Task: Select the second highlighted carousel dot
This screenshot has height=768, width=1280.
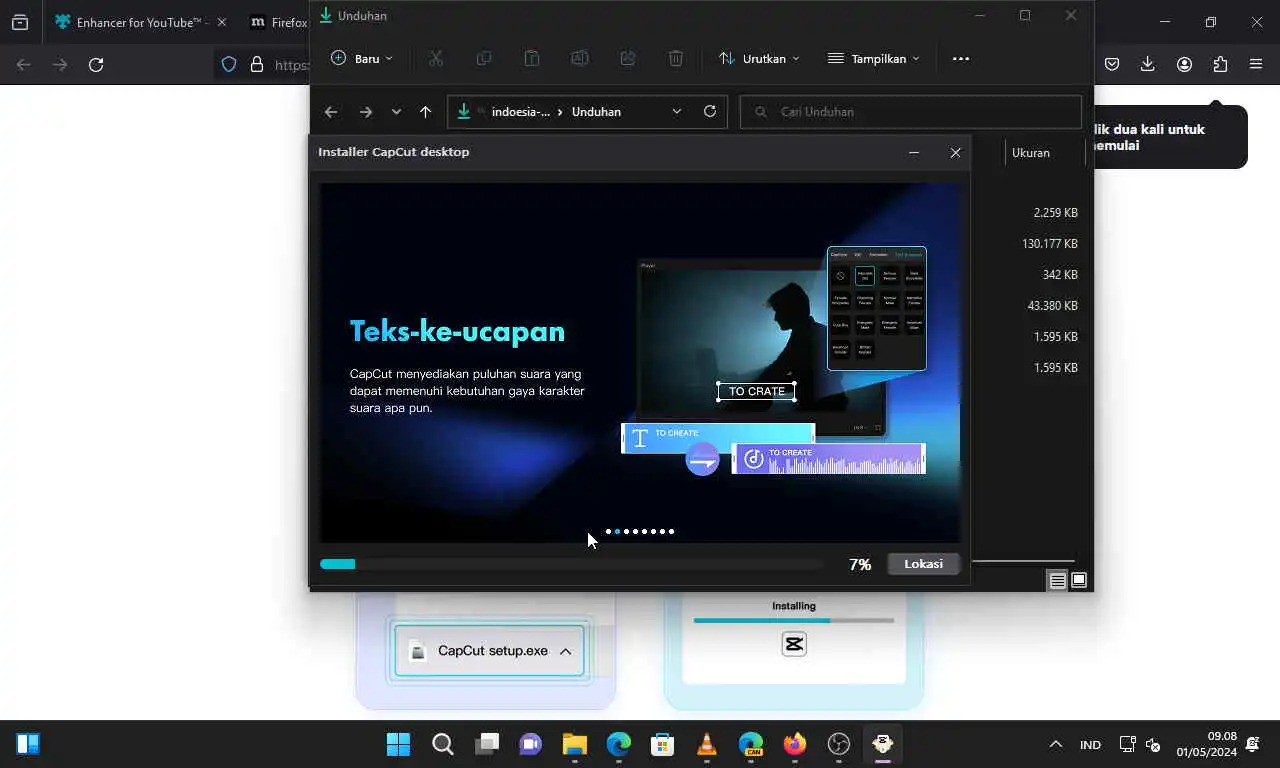Action: 617,532
